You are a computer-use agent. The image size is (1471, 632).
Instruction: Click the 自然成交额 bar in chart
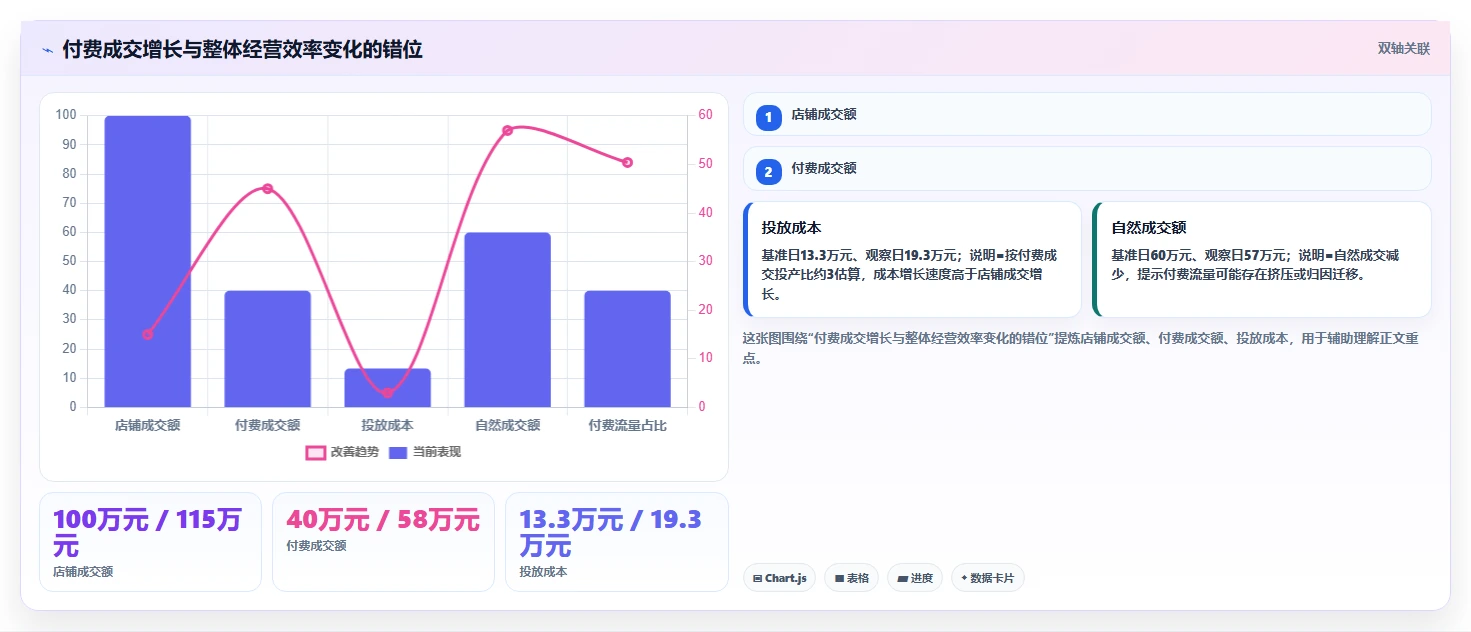coord(508,320)
